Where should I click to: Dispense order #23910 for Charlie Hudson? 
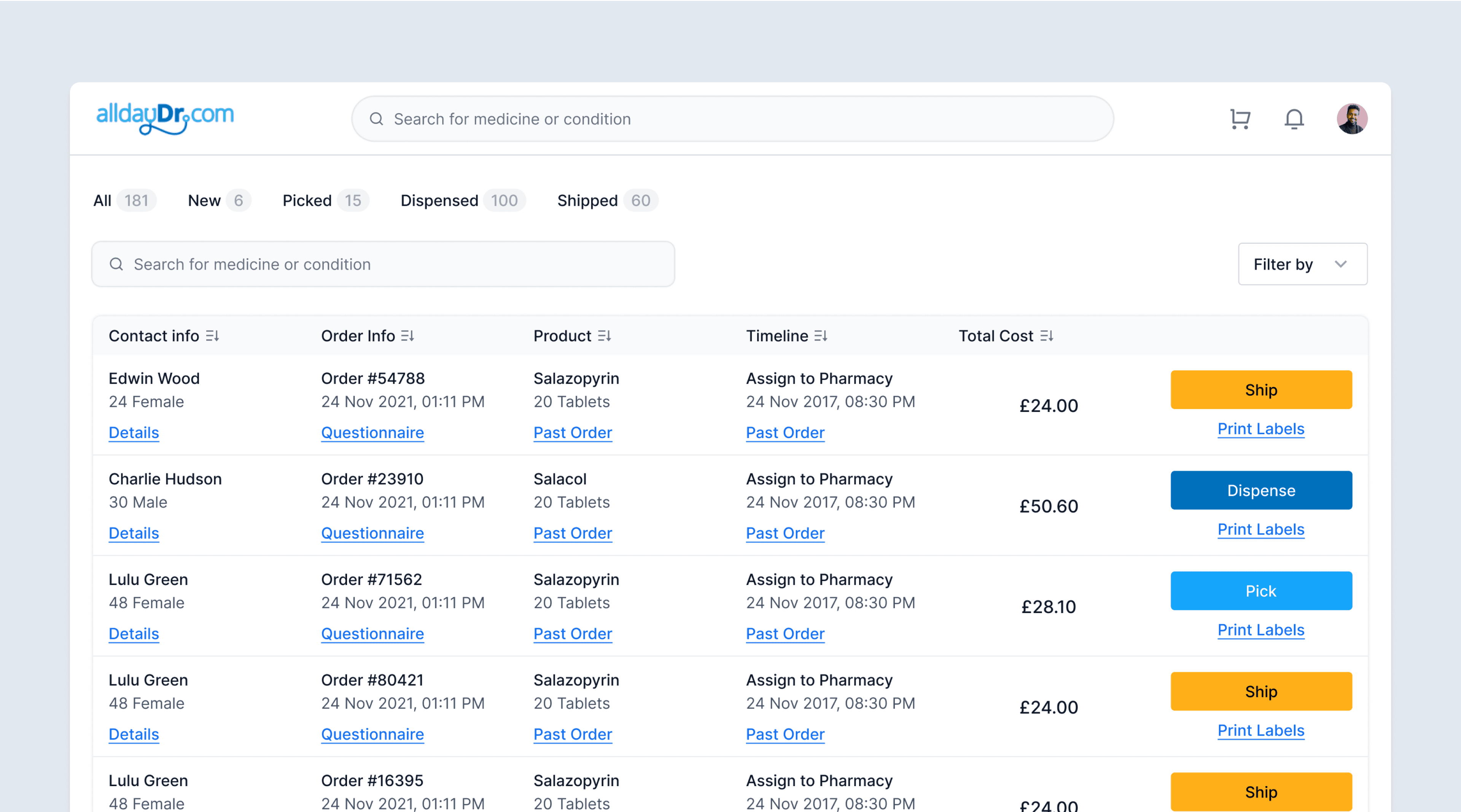tap(1261, 491)
